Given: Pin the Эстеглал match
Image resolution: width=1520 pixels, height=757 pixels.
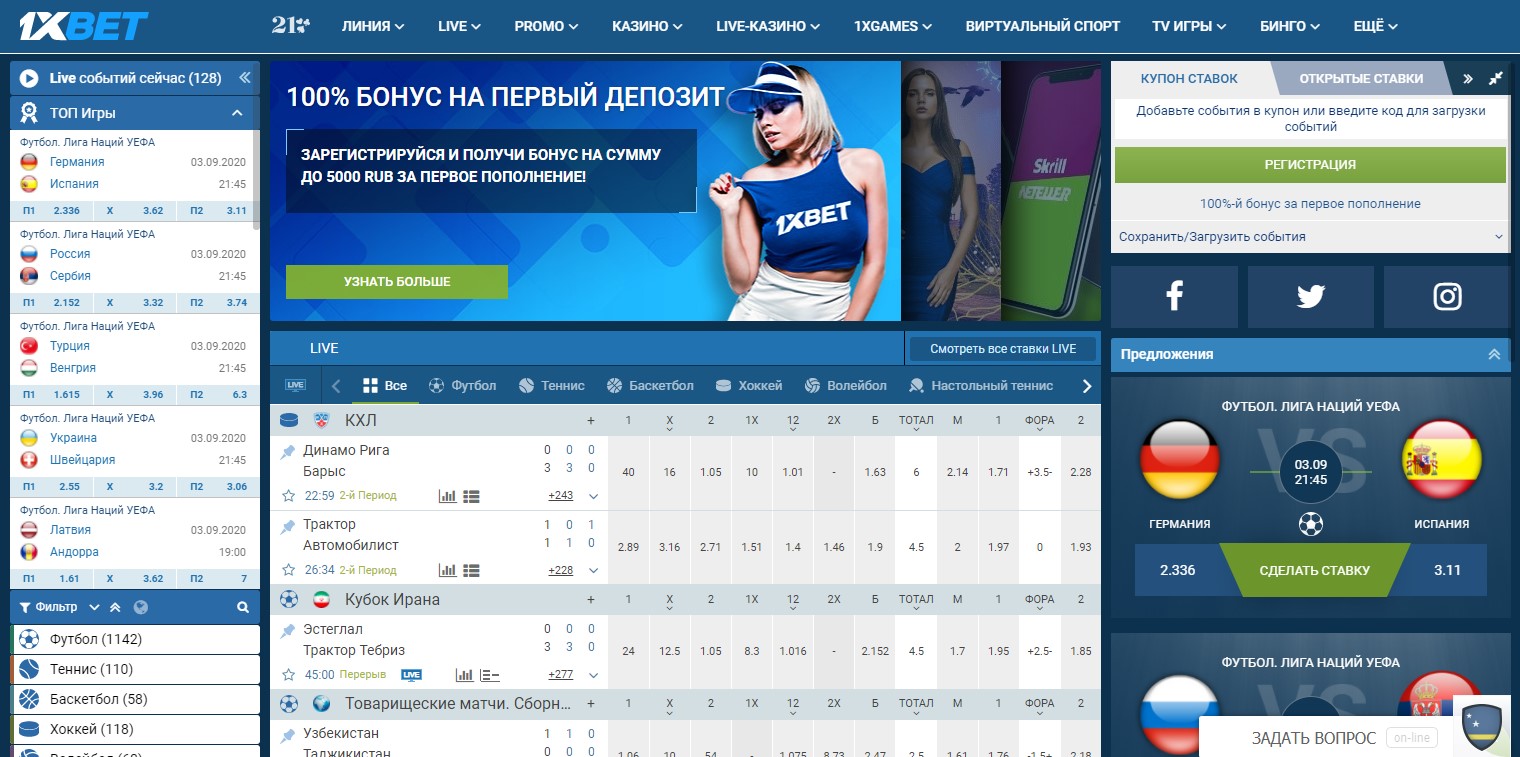Looking at the screenshot, I should pos(288,630).
